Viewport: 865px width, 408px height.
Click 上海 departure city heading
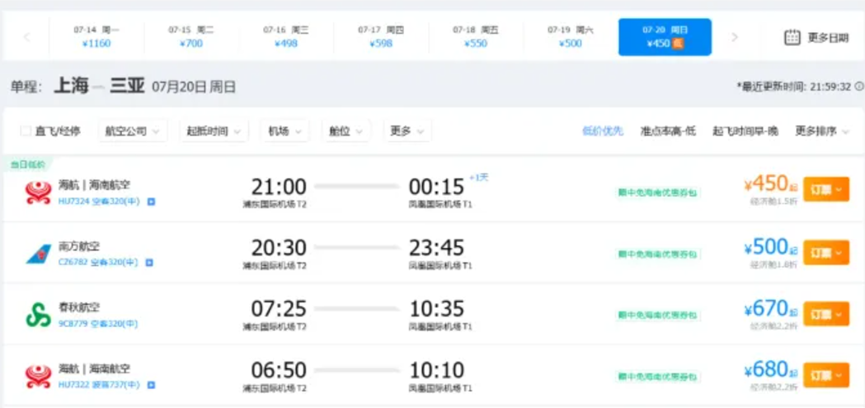click(71, 87)
